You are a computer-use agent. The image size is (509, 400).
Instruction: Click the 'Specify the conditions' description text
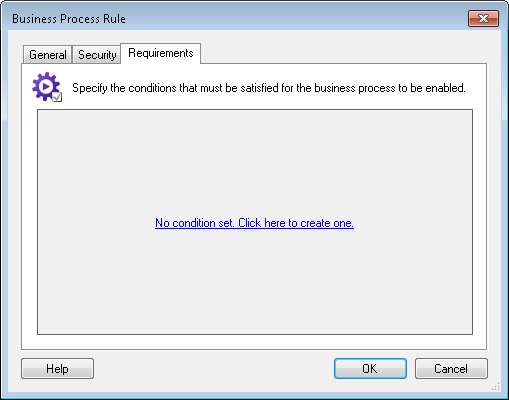pos(269,88)
